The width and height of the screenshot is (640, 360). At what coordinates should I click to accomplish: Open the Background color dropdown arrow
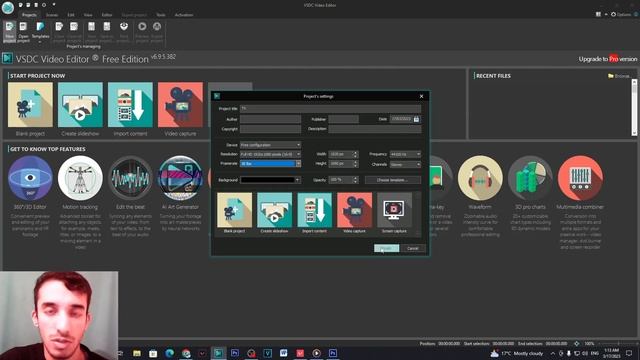pyautogui.click(x=297, y=180)
